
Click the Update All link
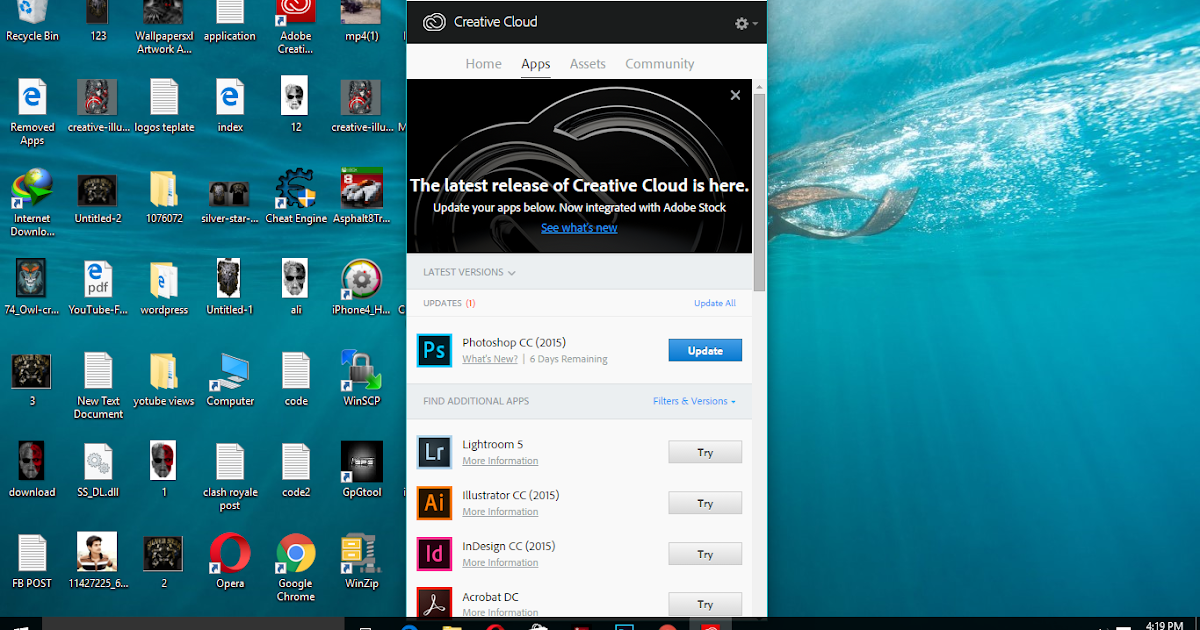click(715, 303)
